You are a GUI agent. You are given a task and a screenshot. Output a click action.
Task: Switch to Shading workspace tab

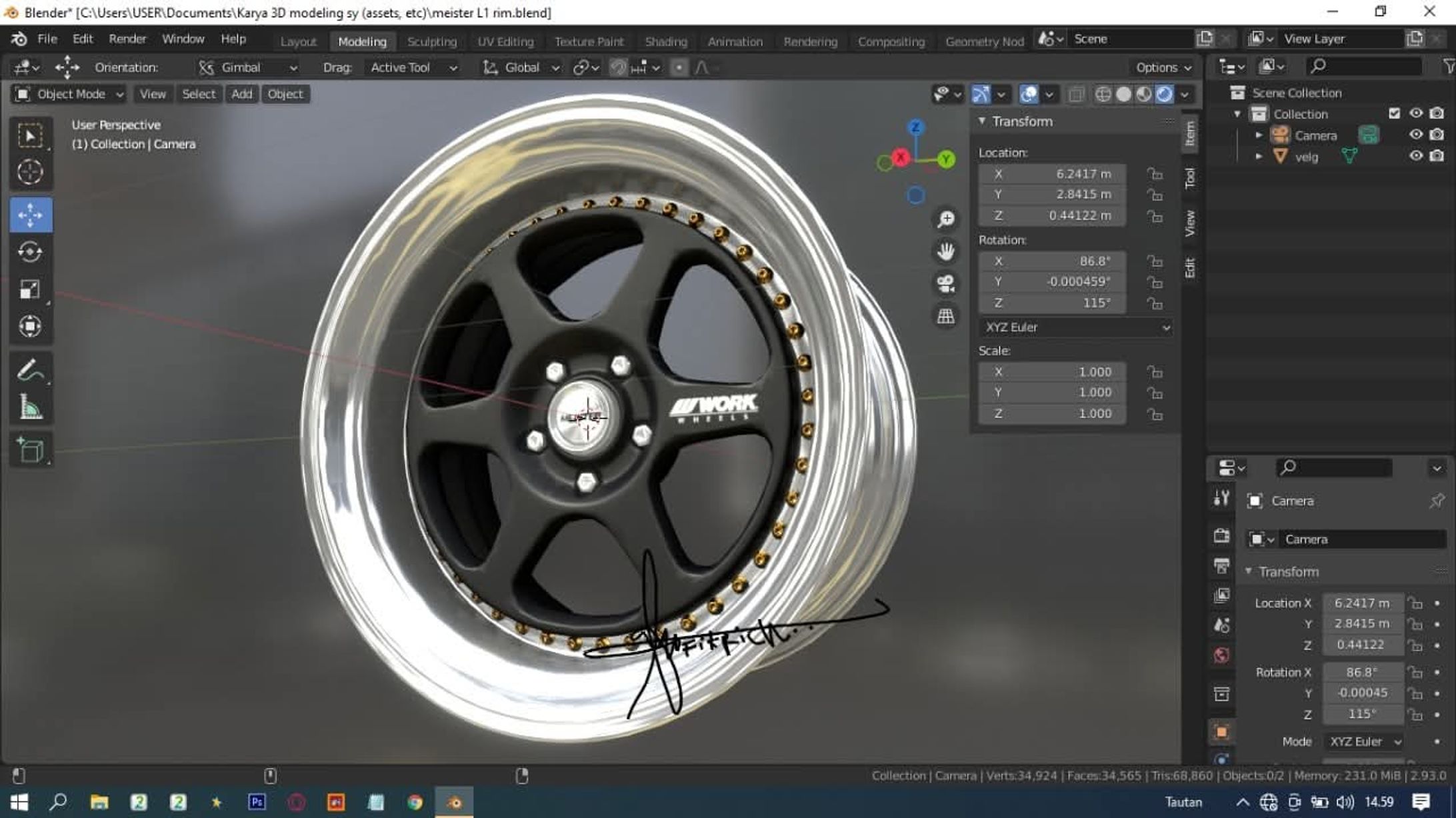point(665,41)
